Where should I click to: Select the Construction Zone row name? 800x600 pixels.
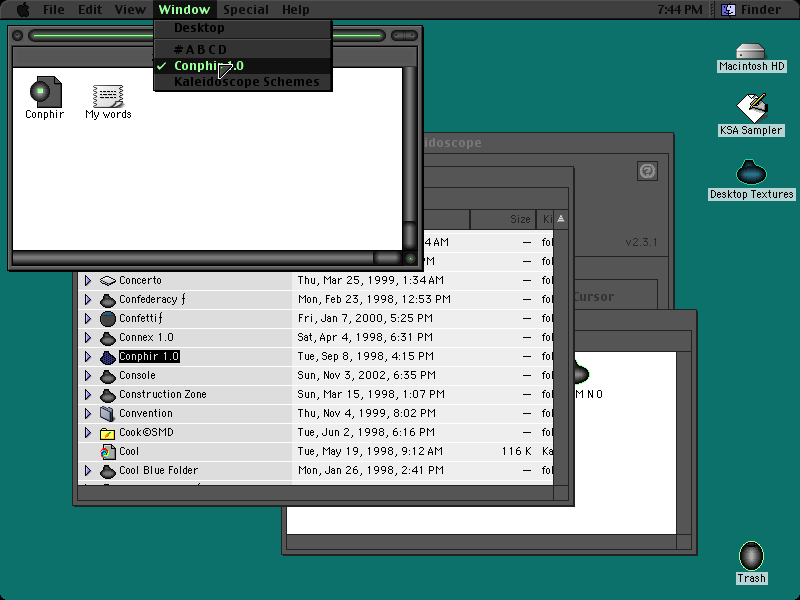coord(163,394)
